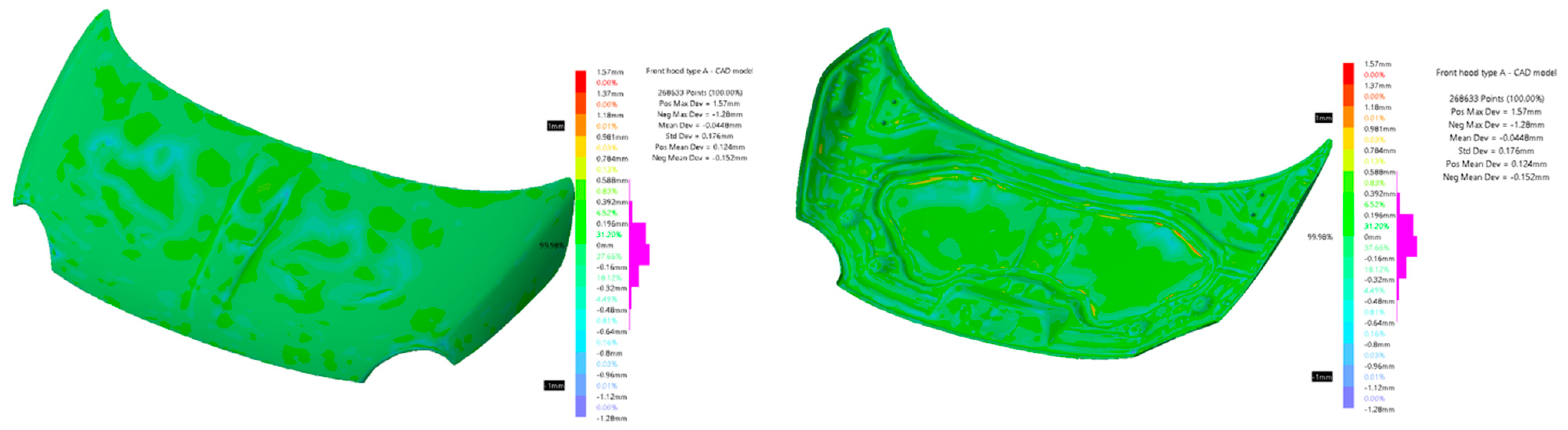Click the 18.12% value in the outer-surface view legend
This screenshot has width=1568, height=430.
(609, 278)
